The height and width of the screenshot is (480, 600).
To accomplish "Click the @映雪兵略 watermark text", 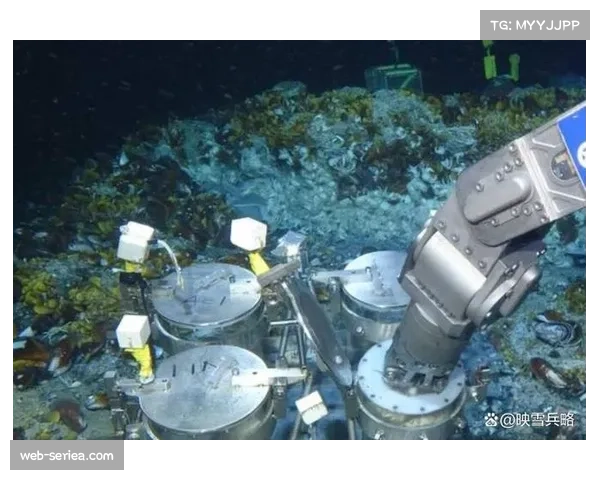I will click(x=537, y=420).
